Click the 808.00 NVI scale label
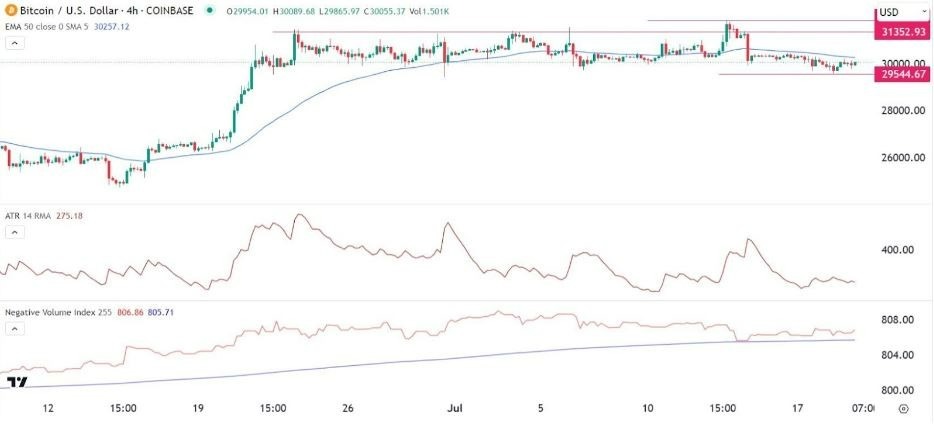The width and height of the screenshot is (934, 427). point(898,320)
